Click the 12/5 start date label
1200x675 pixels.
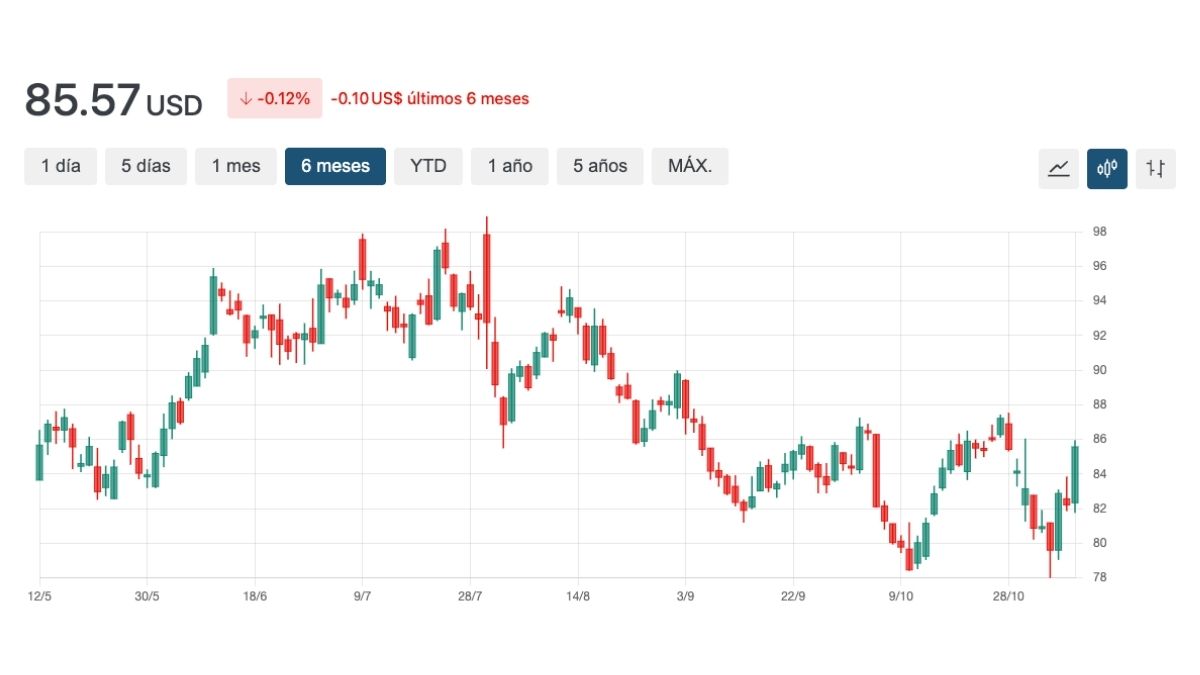click(39, 596)
